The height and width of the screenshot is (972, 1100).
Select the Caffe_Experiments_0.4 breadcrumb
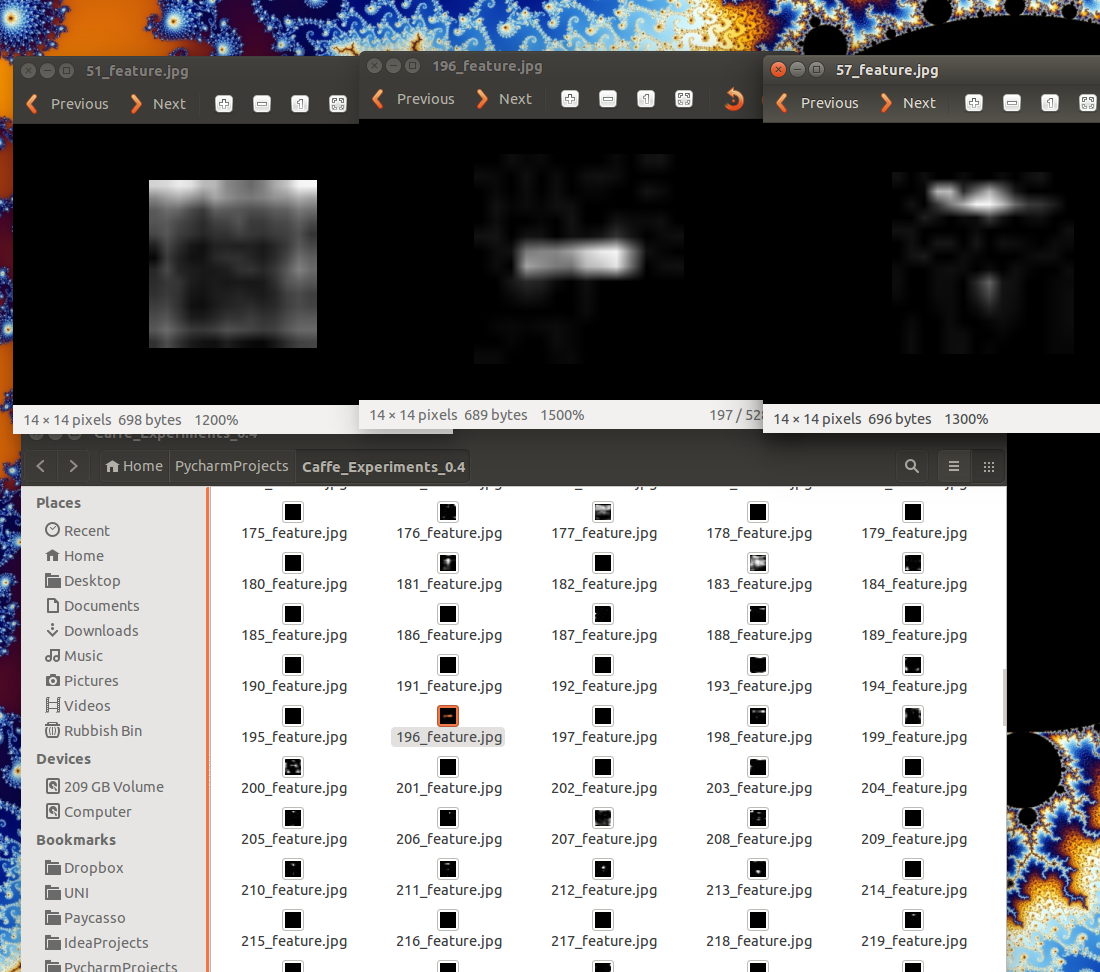click(x=383, y=467)
